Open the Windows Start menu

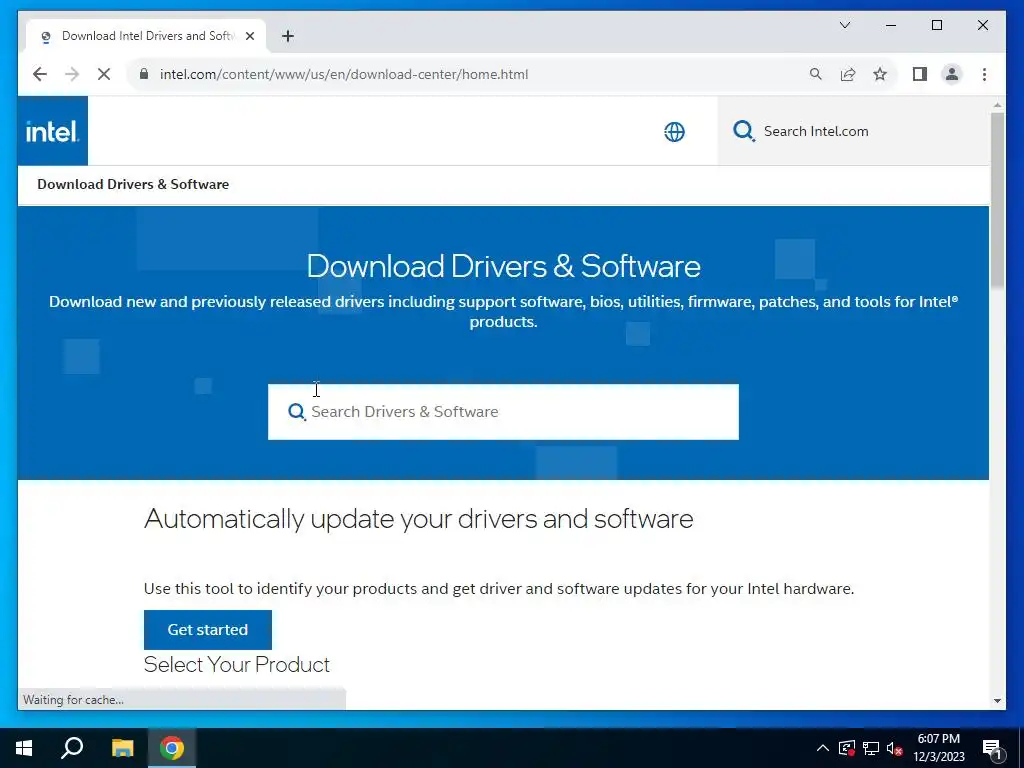coord(24,748)
